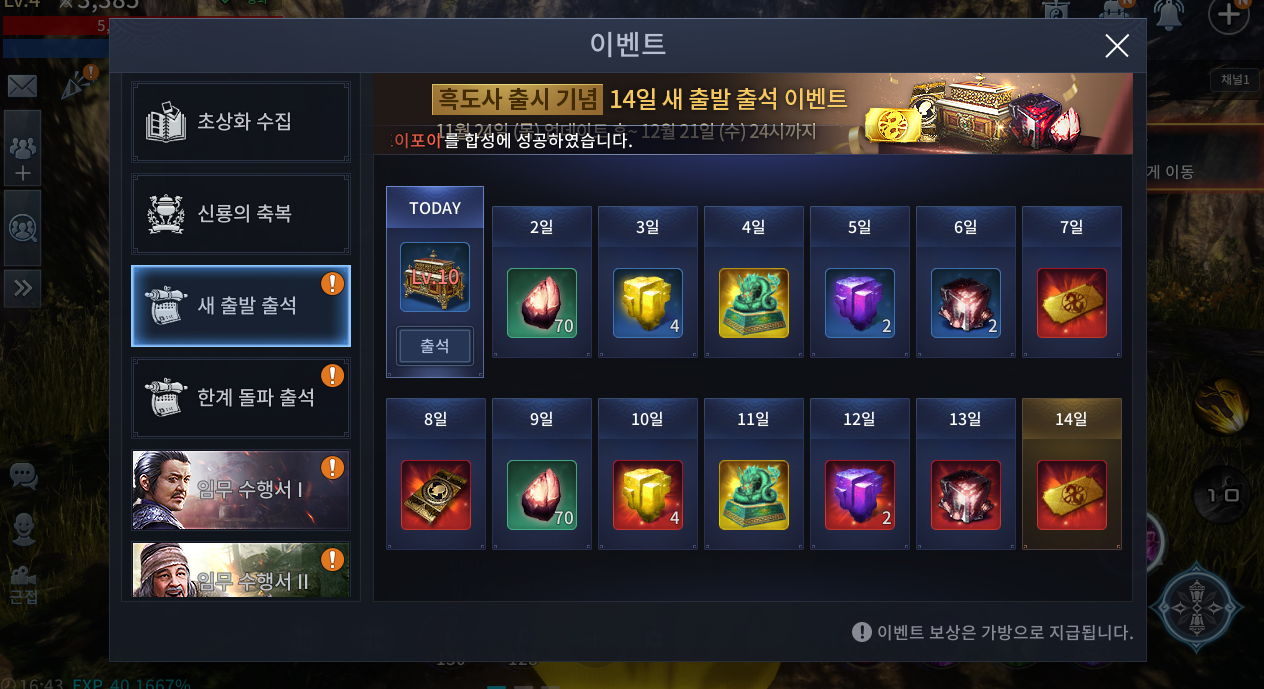Switch to 한계 돌파 출석 tab
Viewport: 1264px width, 689px height.
(241, 398)
